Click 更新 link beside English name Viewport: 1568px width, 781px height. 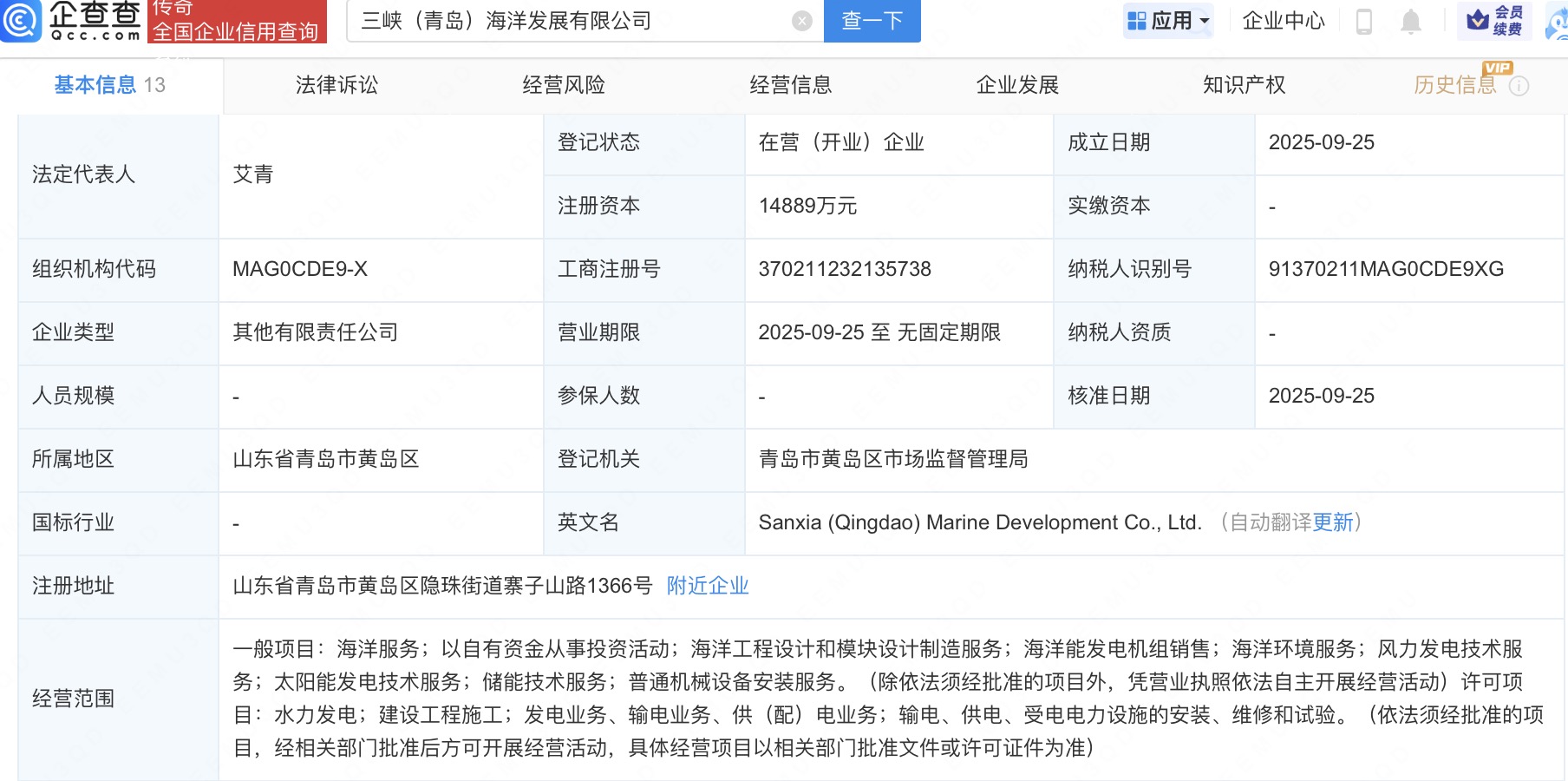coord(1333,522)
